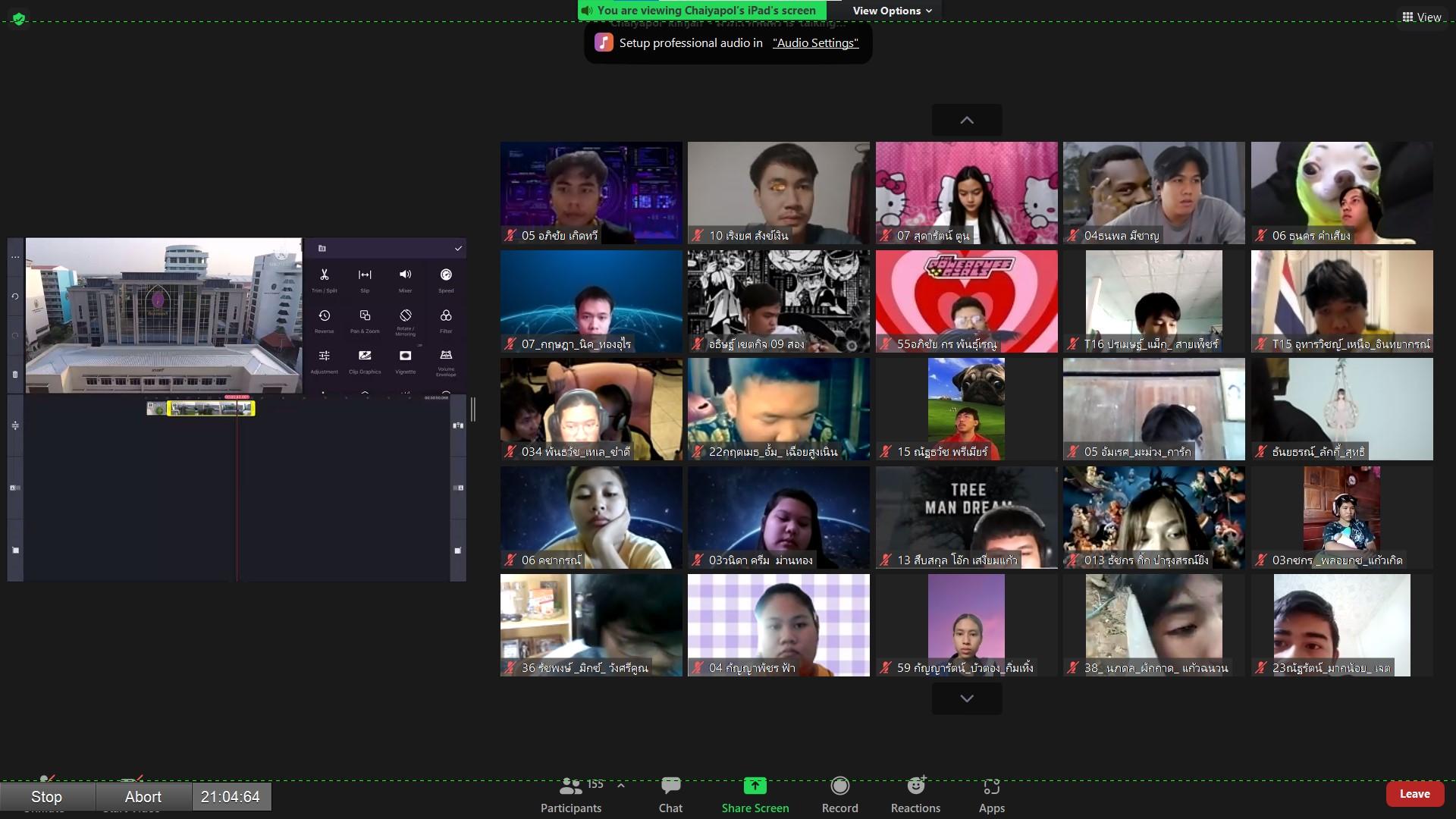The image size is (1456, 819).
Task: Click the first gray clip on the timeline
Action: (x=156, y=409)
